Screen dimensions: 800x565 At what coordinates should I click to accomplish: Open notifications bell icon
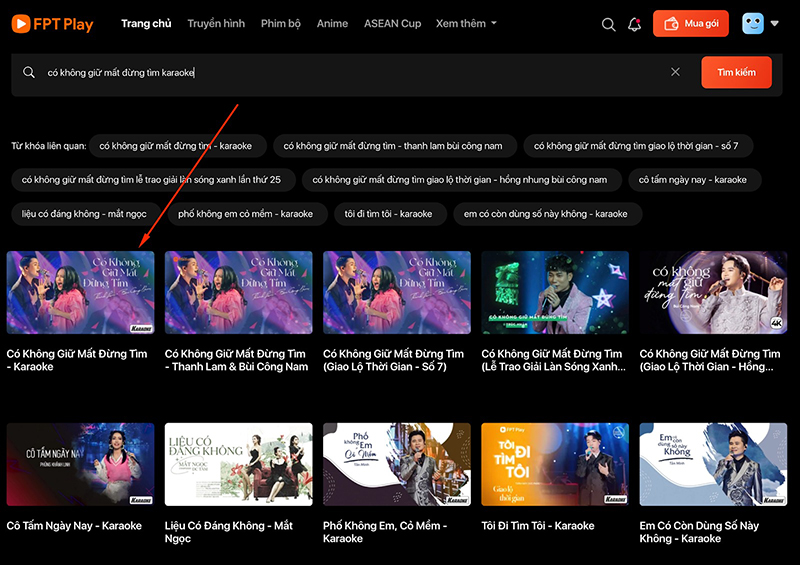(x=634, y=24)
